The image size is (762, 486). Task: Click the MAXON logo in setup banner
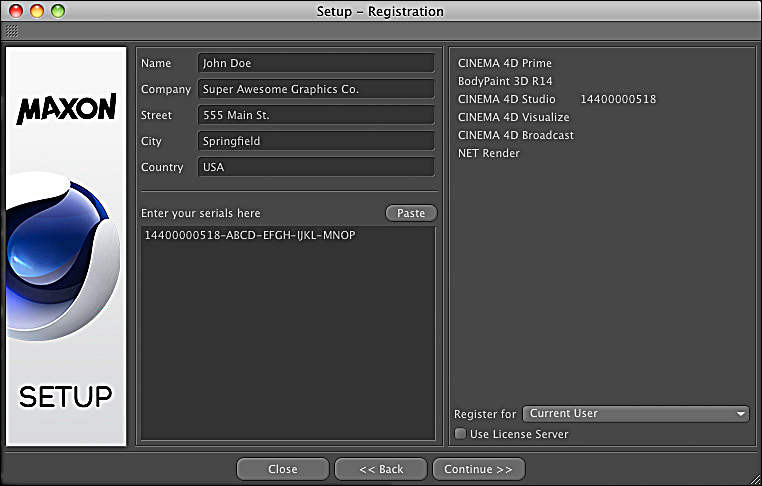tap(67, 108)
